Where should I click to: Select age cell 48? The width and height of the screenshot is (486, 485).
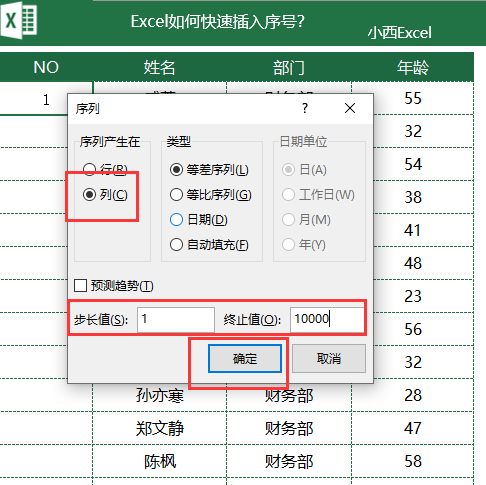(x=413, y=263)
